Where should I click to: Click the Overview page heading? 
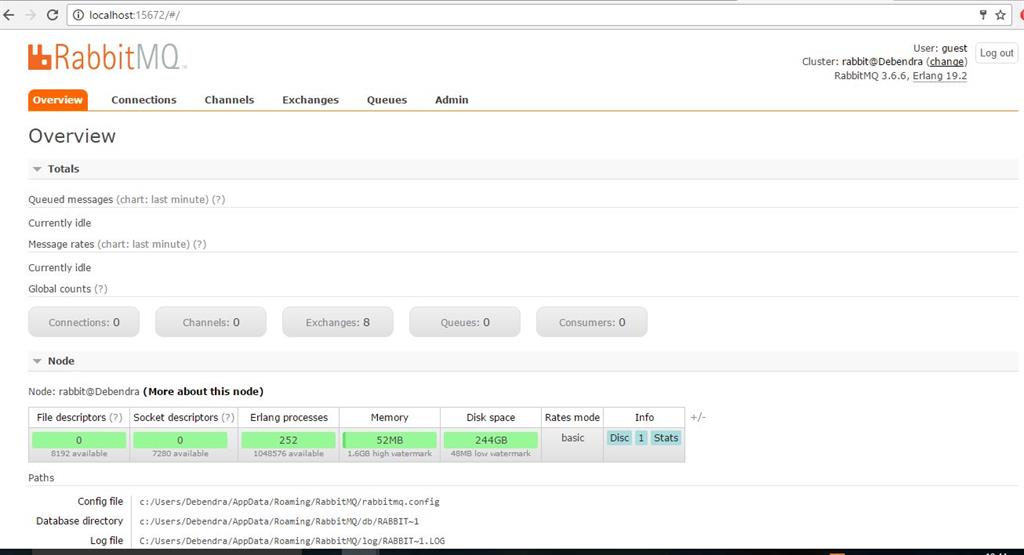tap(72, 136)
